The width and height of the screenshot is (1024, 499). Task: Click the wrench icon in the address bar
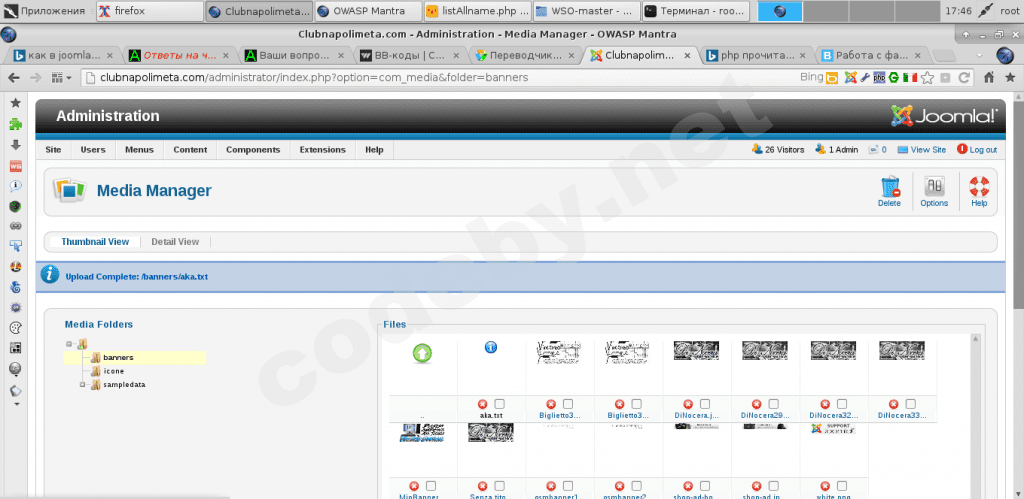click(865, 78)
